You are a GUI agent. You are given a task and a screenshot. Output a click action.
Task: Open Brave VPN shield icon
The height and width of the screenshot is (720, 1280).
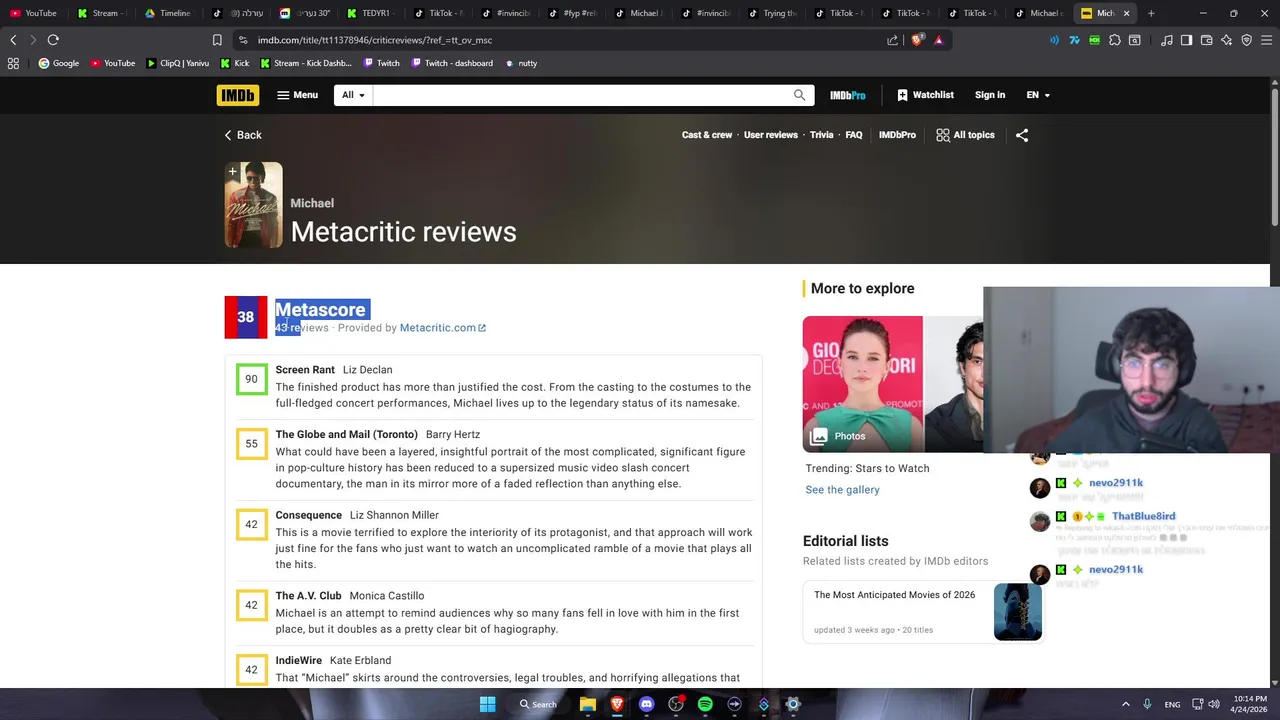1246,40
